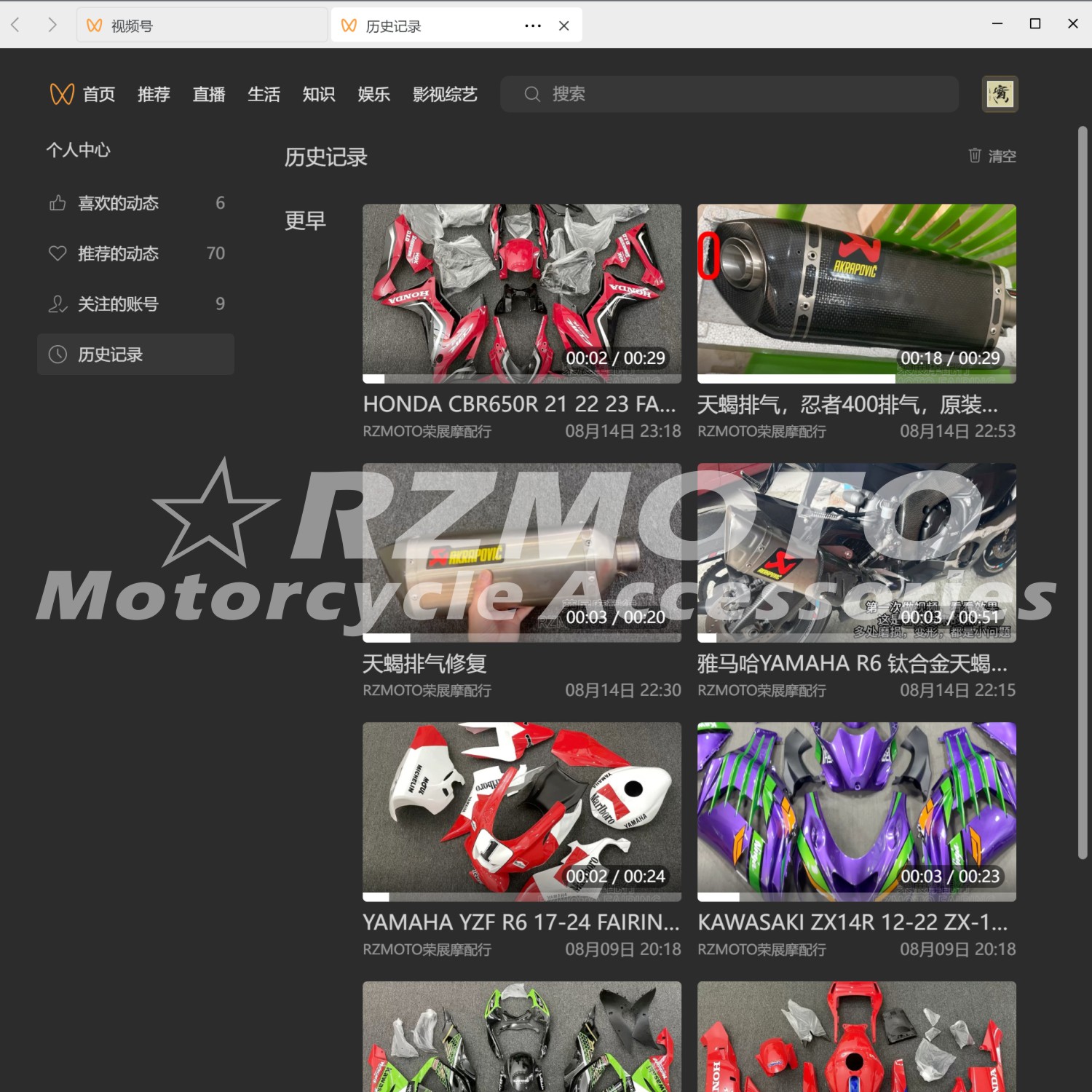Play the HONDA CBR650R fairing video thumbnail
Screen dimensions: 1092x1092
click(522, 293)
